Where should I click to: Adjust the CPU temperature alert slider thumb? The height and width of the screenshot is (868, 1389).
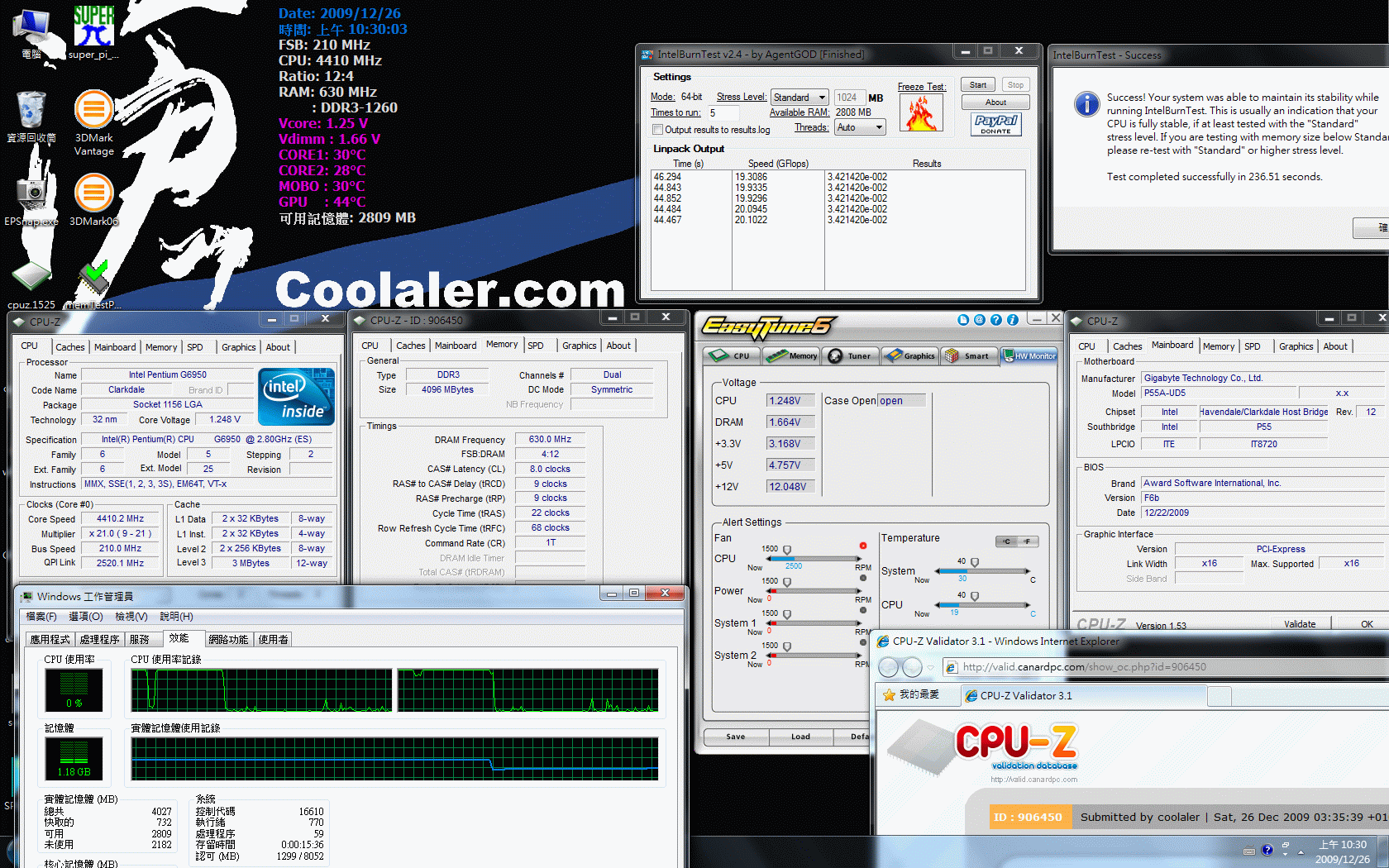(975, 596)
